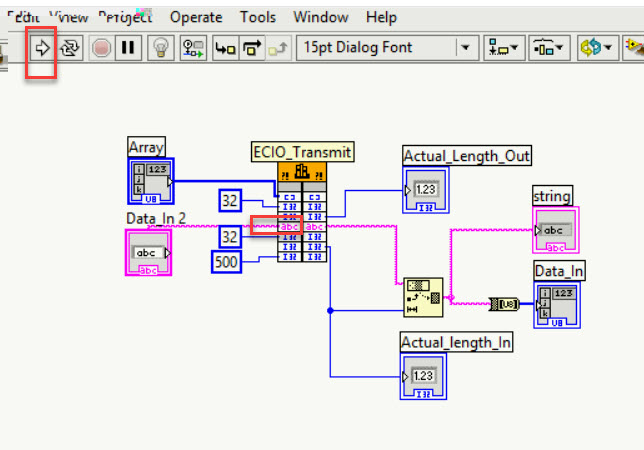Click the Step Into button
Image resolution: width=644 pixels, height=450 pixels.
[x=225, y=48]
